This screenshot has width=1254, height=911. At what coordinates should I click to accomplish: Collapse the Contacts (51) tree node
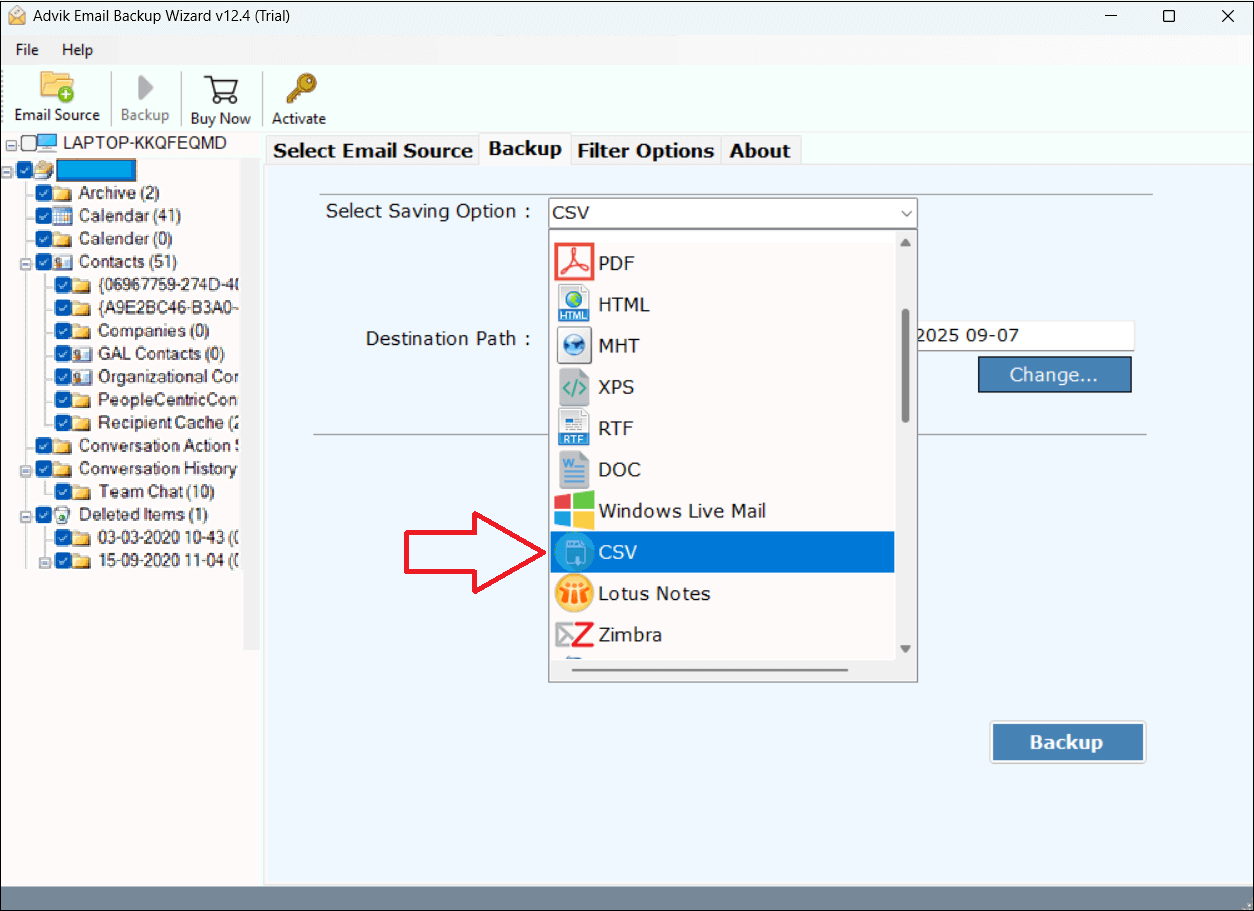26,263
